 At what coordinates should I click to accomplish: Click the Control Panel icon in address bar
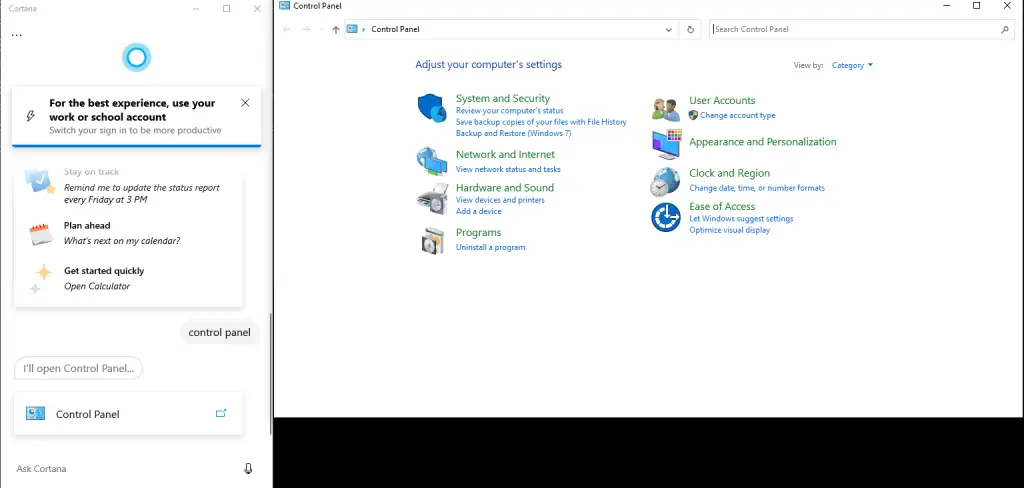[353, 29]
